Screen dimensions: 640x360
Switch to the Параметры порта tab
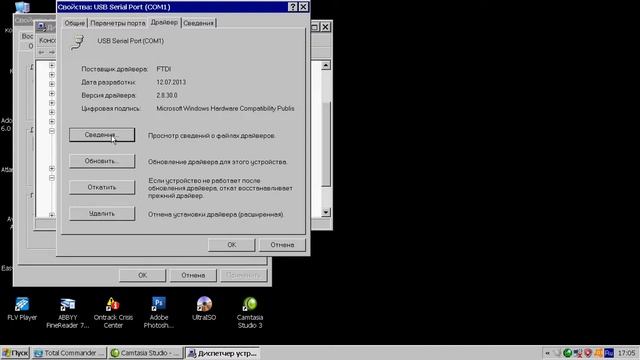118,23
